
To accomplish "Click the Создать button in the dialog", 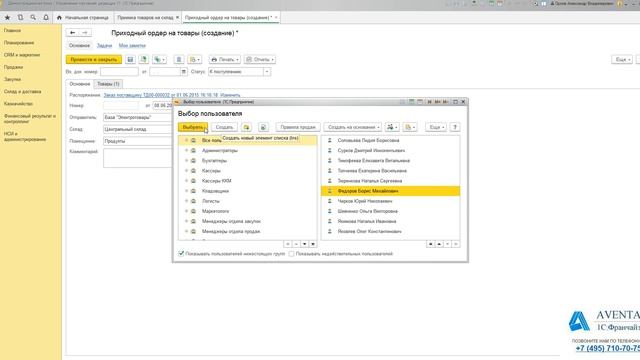I will click(224, 127).
